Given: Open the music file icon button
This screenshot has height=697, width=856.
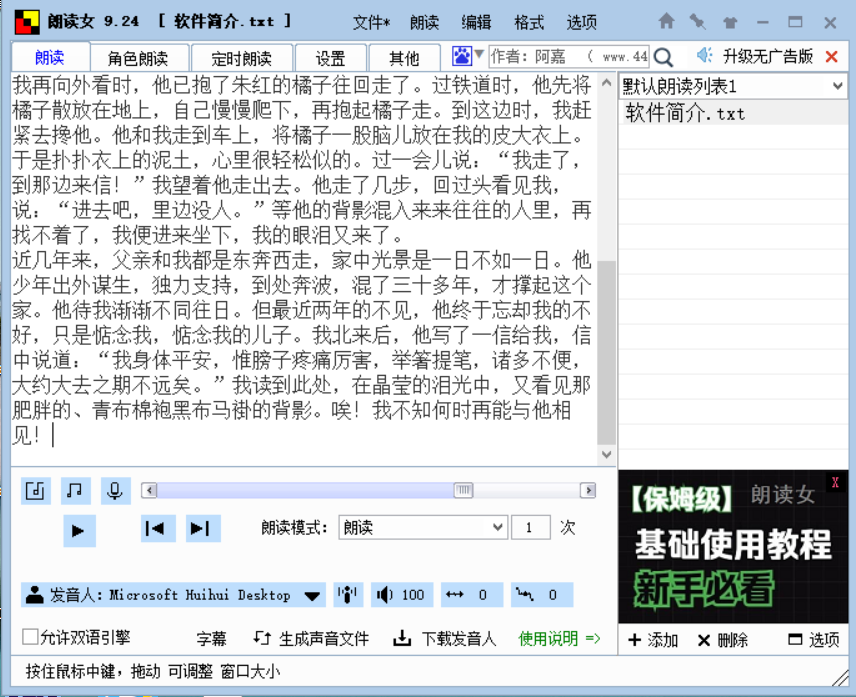Looking at the screenshot, I should [35, 490].
